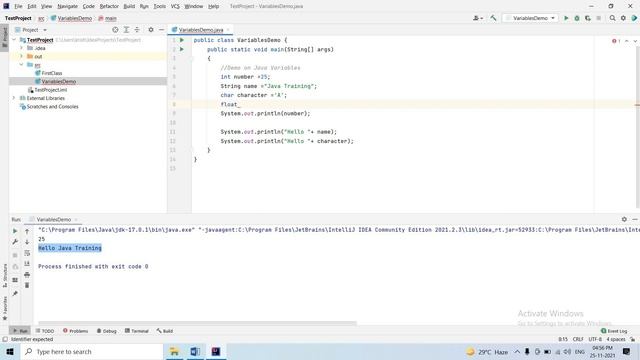Viewport: 640px width, 360px height.
Task: Start debugging with the bug icon
Action: [x=577, y=18]
